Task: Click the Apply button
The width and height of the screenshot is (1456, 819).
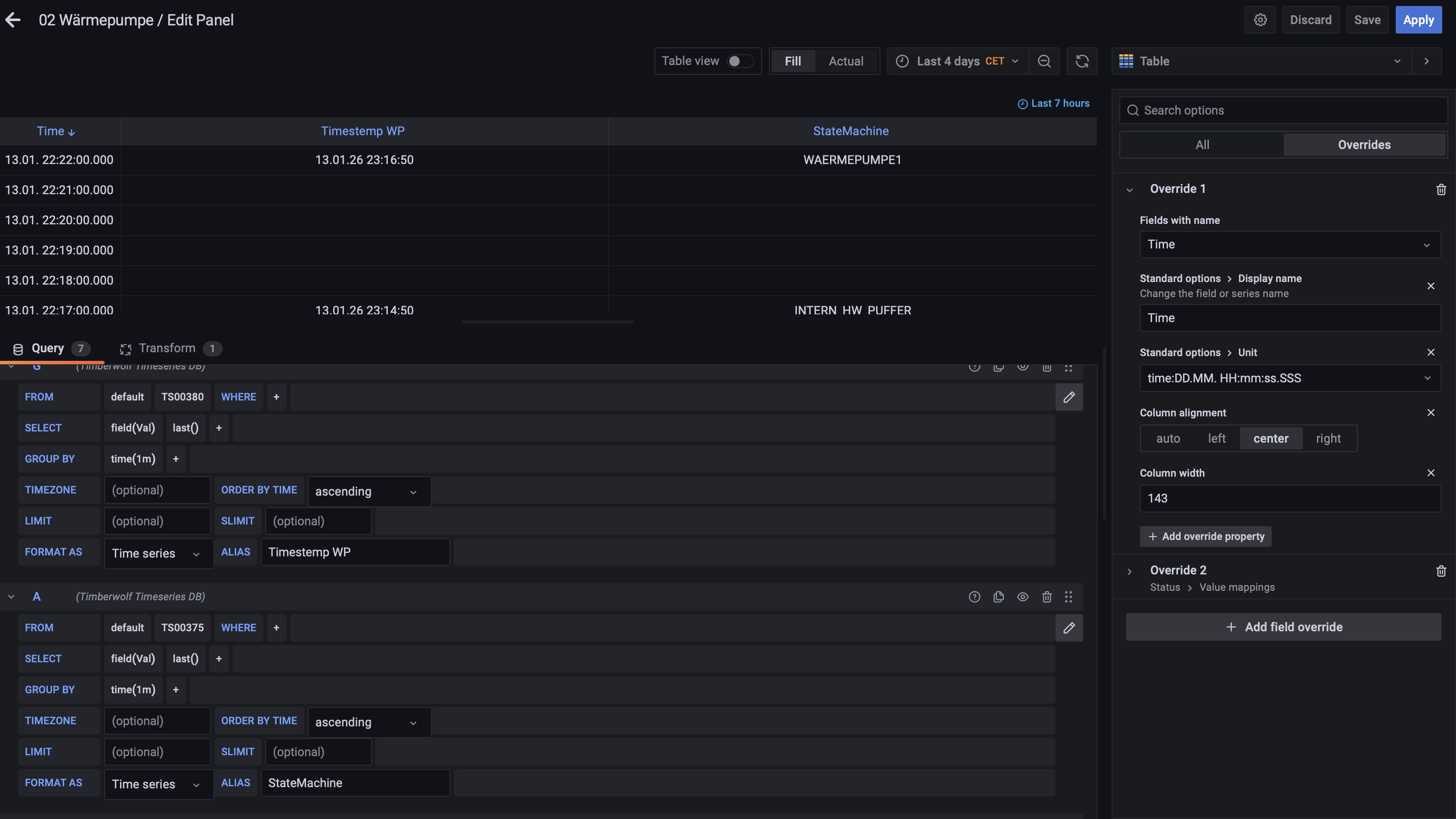Action: coord(1418,20)
